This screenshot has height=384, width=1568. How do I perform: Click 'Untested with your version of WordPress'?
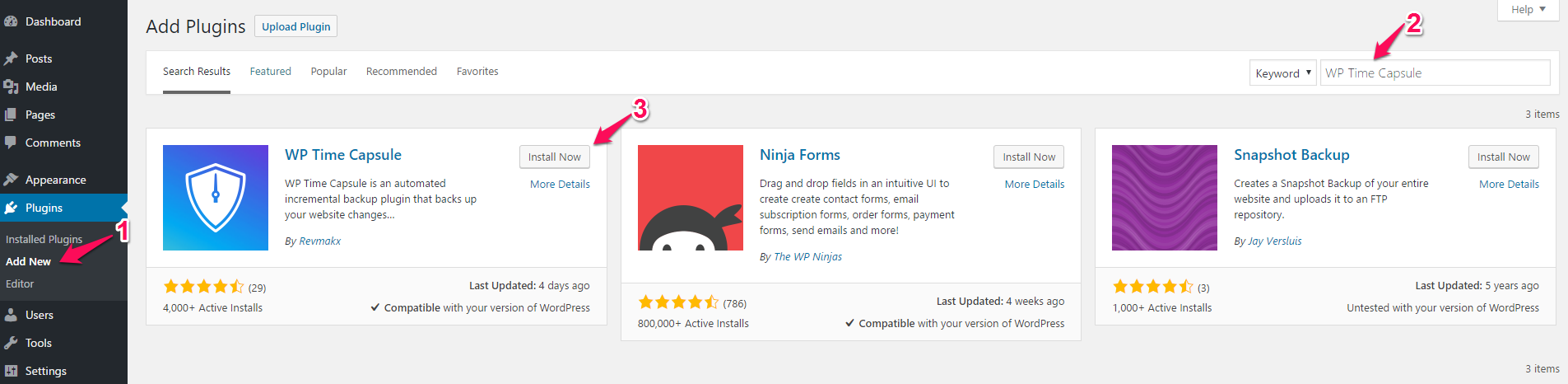point(1443,308)
